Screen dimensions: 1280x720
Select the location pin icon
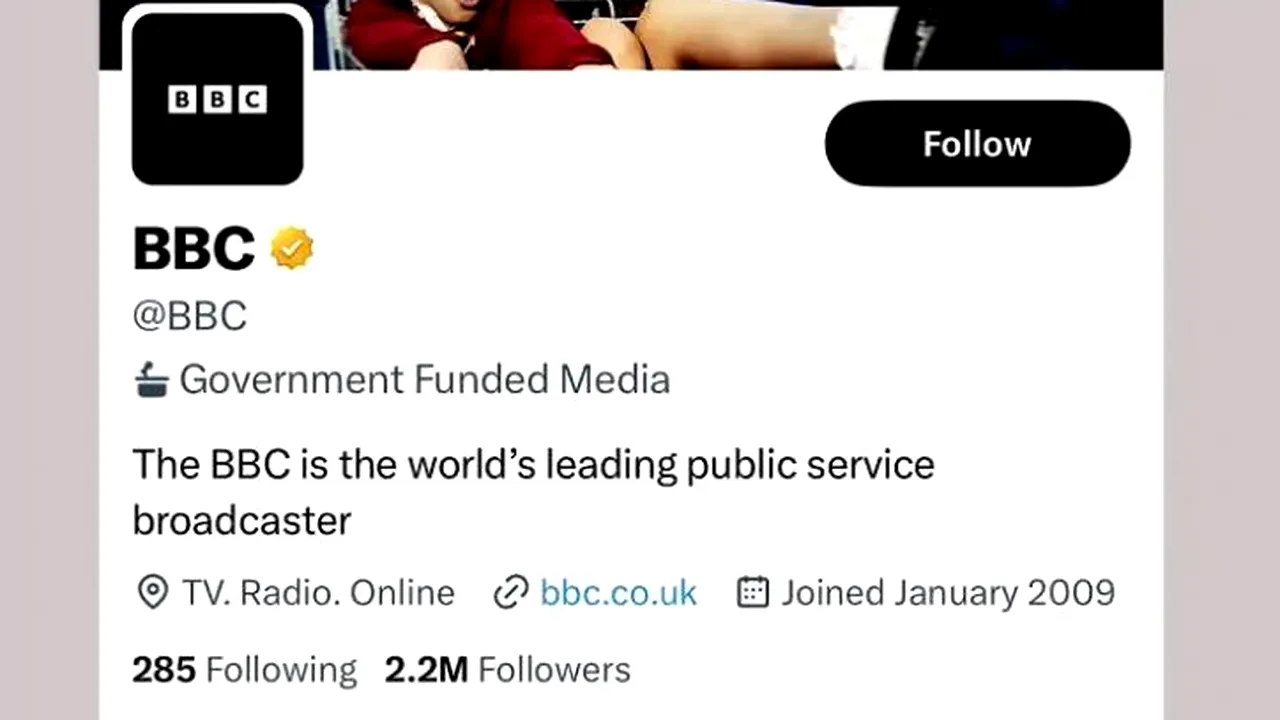pos(151,592)
